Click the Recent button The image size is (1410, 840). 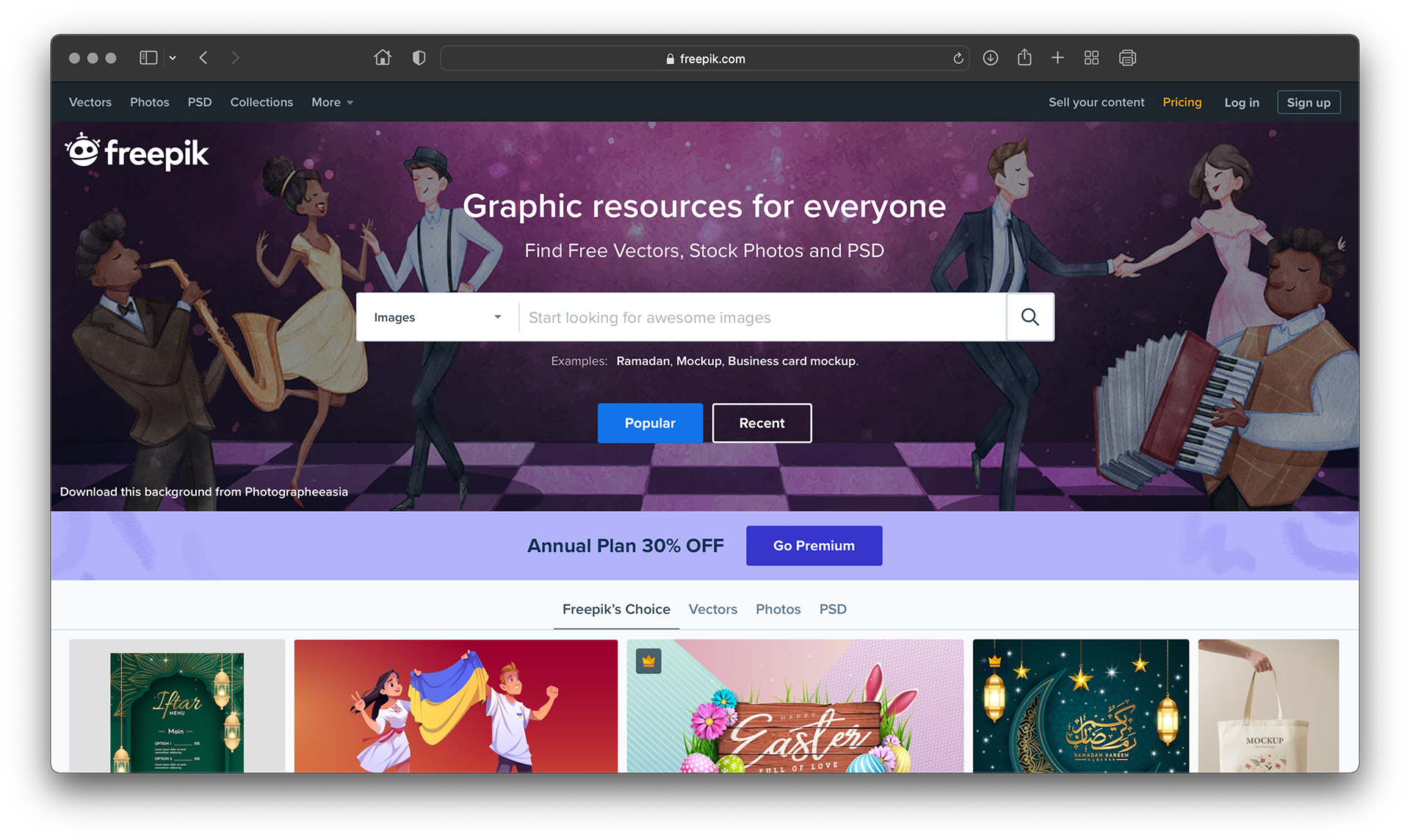[762, 423]
